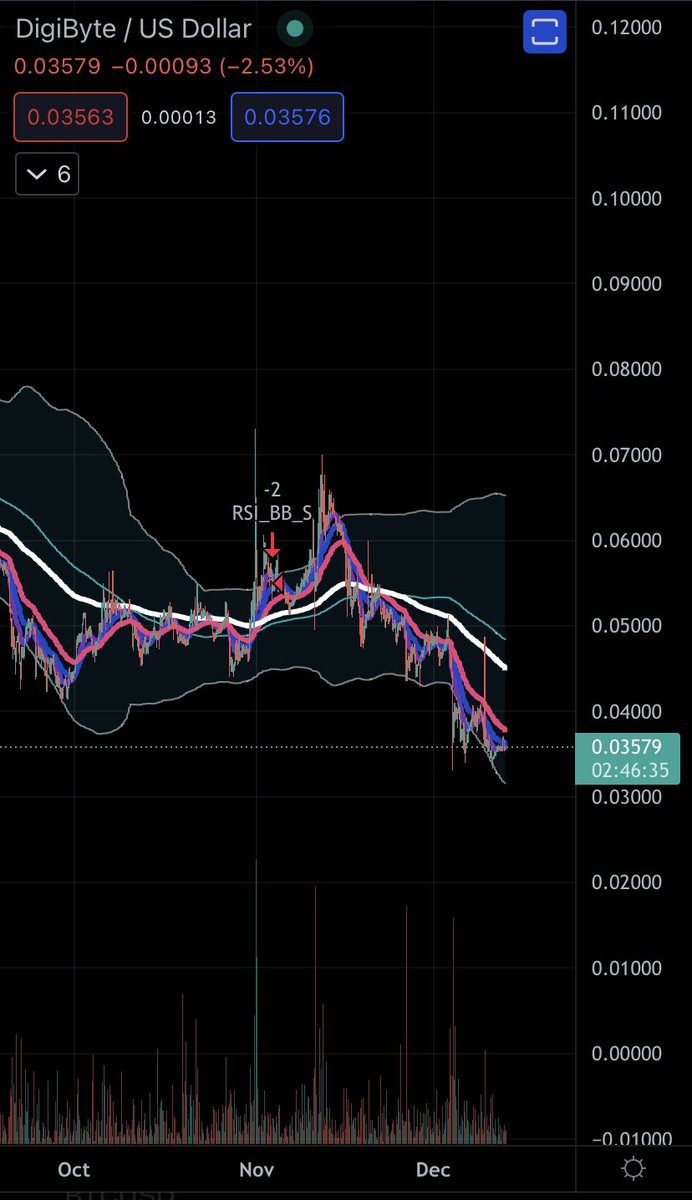Screen dimensions: 692x1200
Task: Click the Oct date label
Action: [74, 1169]
